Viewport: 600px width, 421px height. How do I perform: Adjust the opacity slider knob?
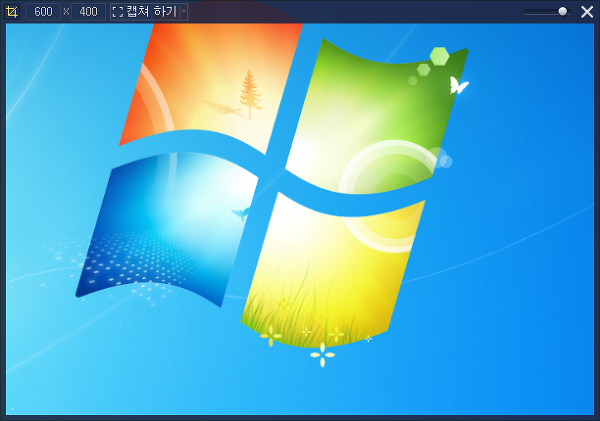(562, 12)
